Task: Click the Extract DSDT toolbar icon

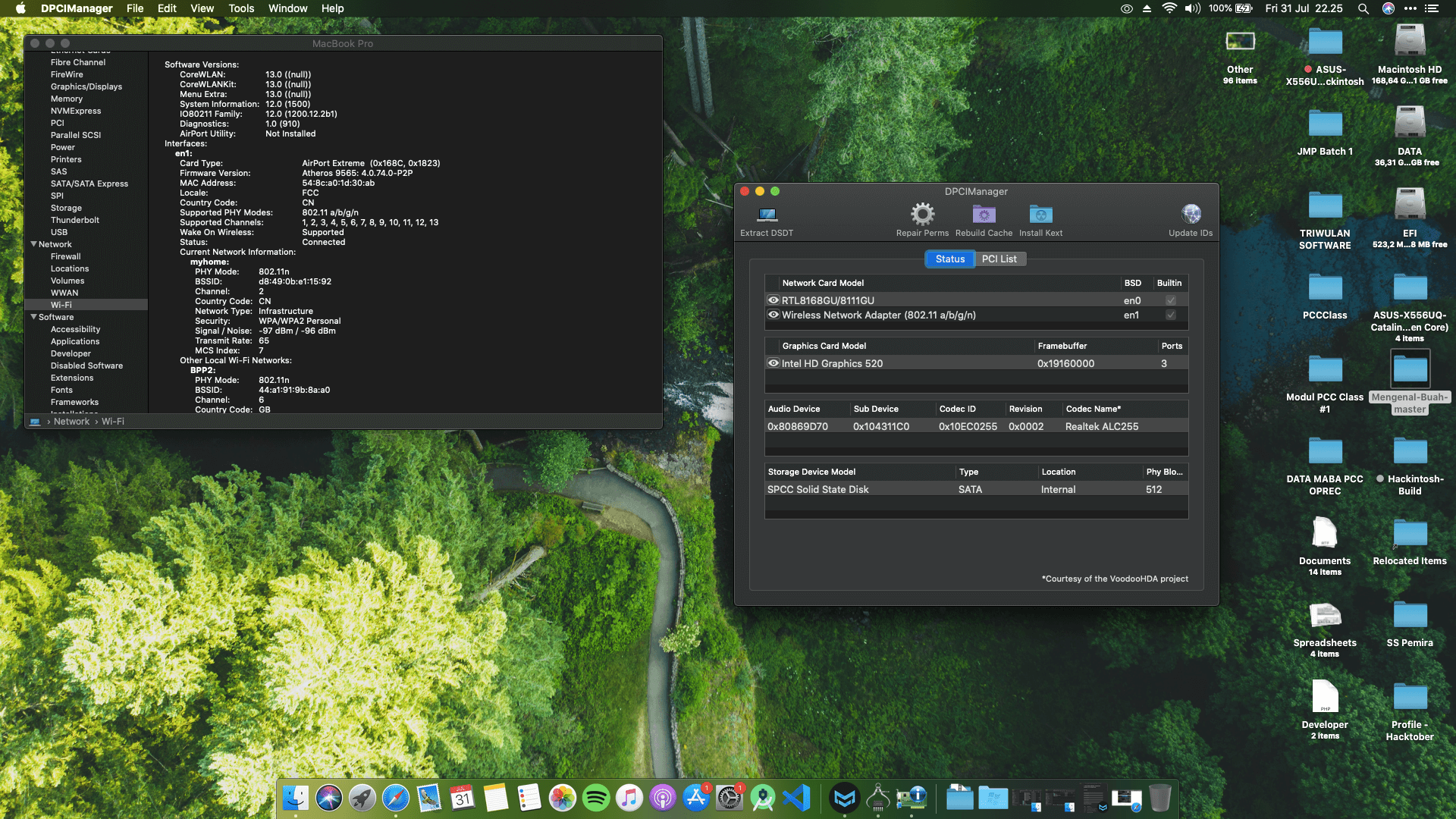Action: tap(767, 215)
